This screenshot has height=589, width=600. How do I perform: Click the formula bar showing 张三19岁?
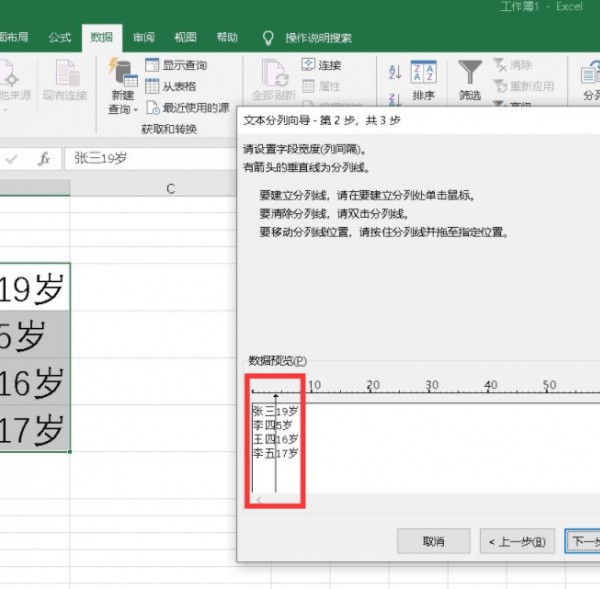coord(151,158)
